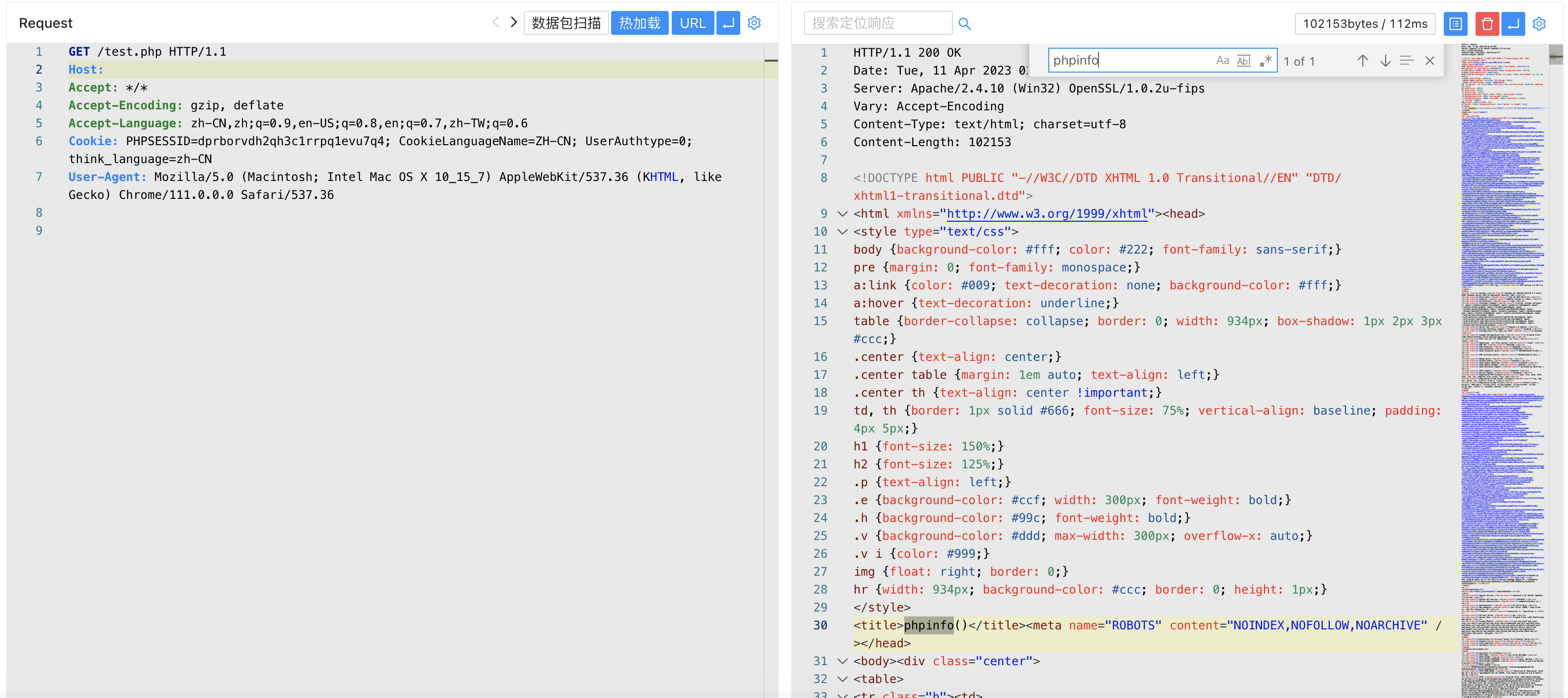The height and width of the screenshot is (698, 1568).
Task: Click the blue list view icon in response toolbar
Action: click(x=1455, y=24)
